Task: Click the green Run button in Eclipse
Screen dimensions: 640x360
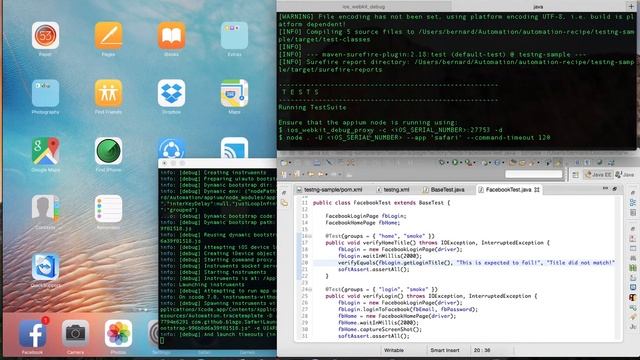Action: click(455, 162)
